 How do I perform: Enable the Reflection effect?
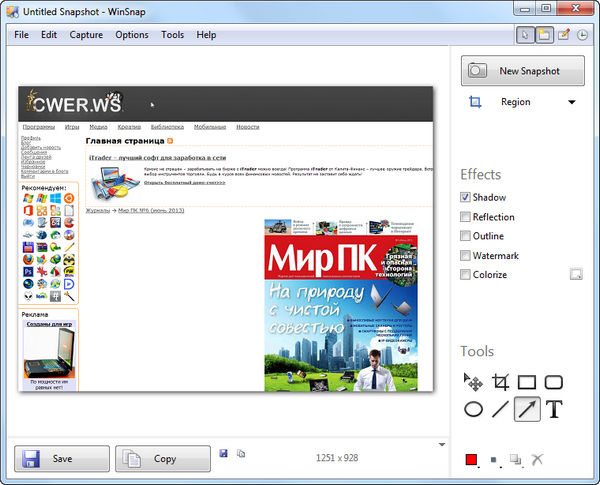466,217
